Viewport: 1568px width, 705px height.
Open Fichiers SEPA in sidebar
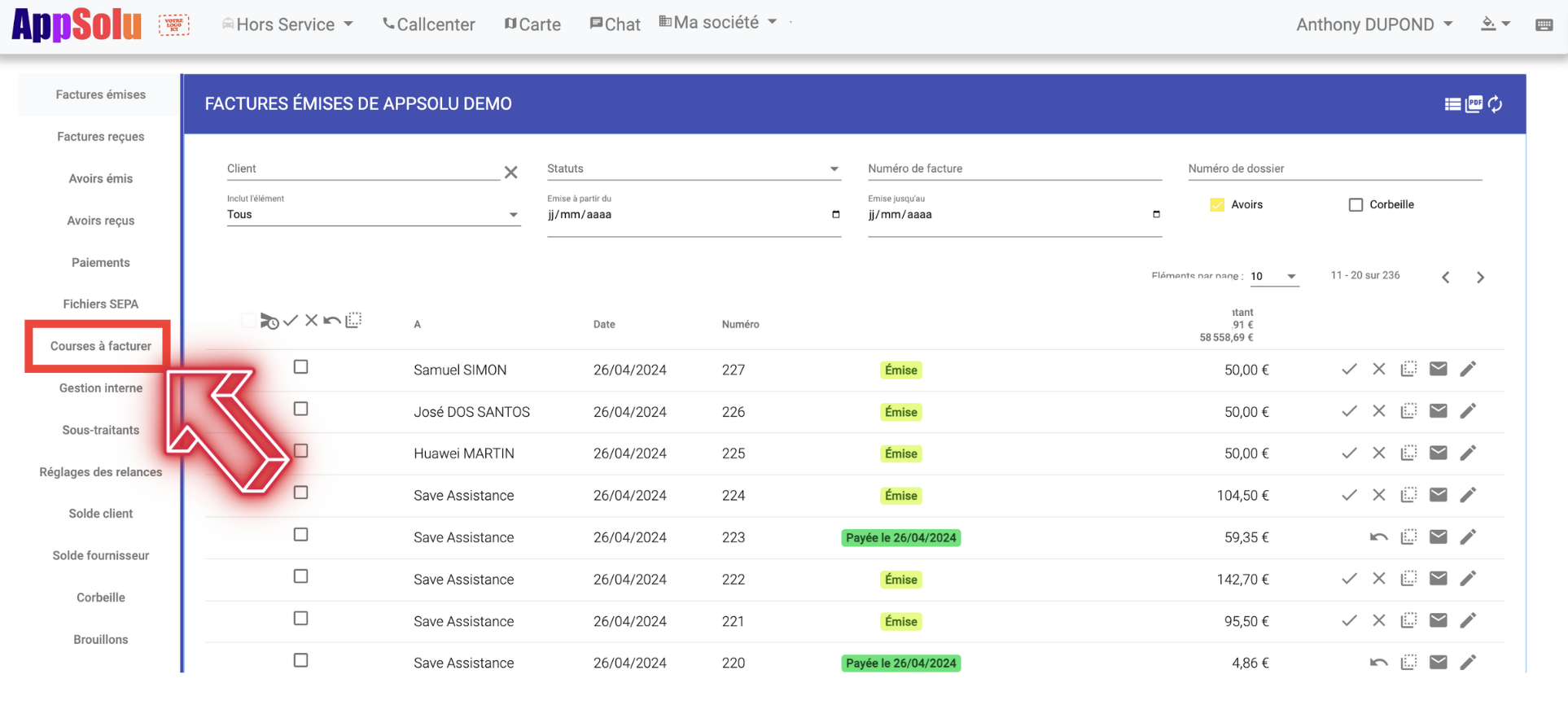point(101,304)
